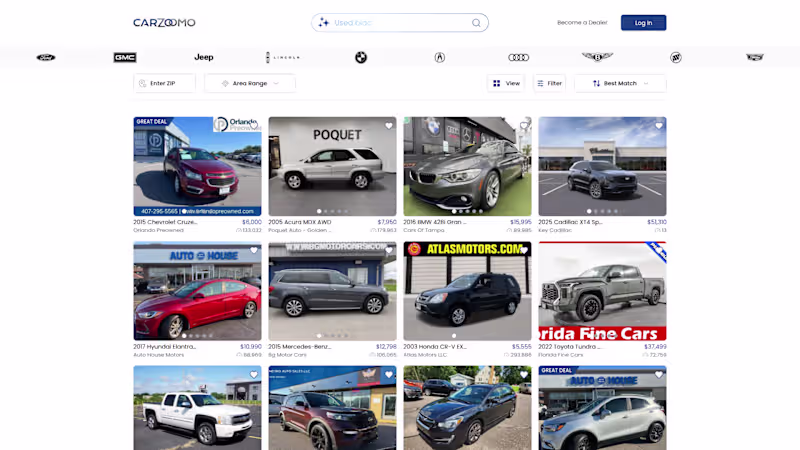
Task: Click the $12,798 price
Action: point(386,346)
